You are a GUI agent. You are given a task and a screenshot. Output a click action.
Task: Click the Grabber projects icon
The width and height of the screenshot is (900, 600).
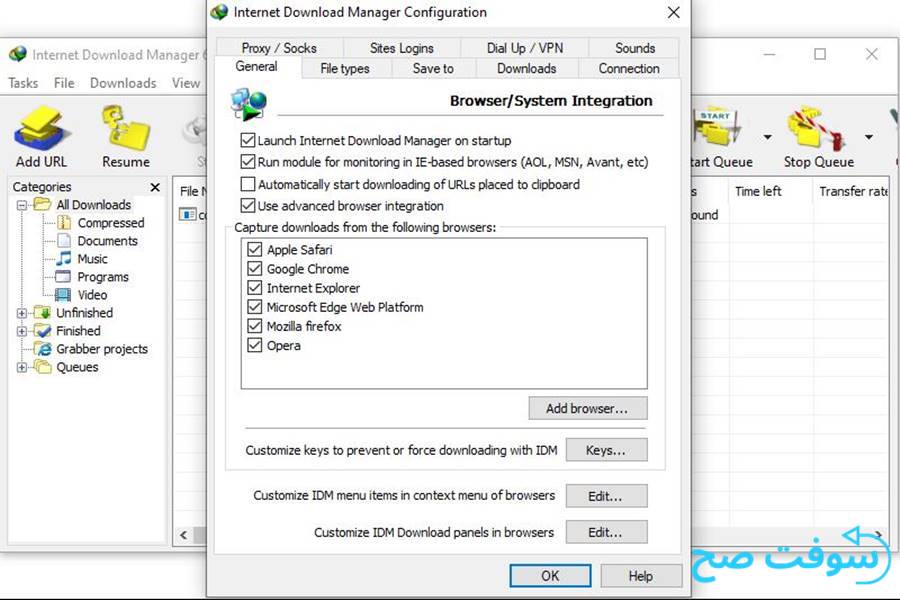coord(43,349)
